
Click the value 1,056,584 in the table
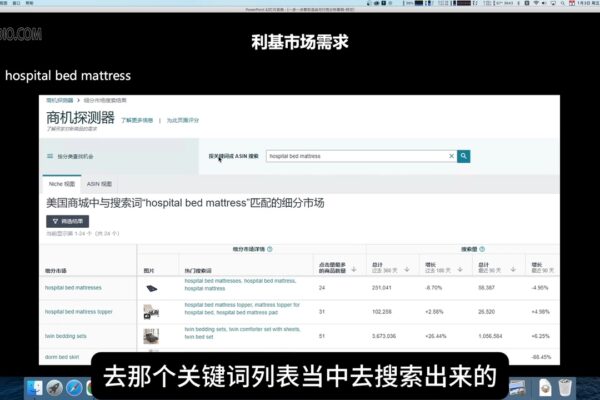click(490, 336)
